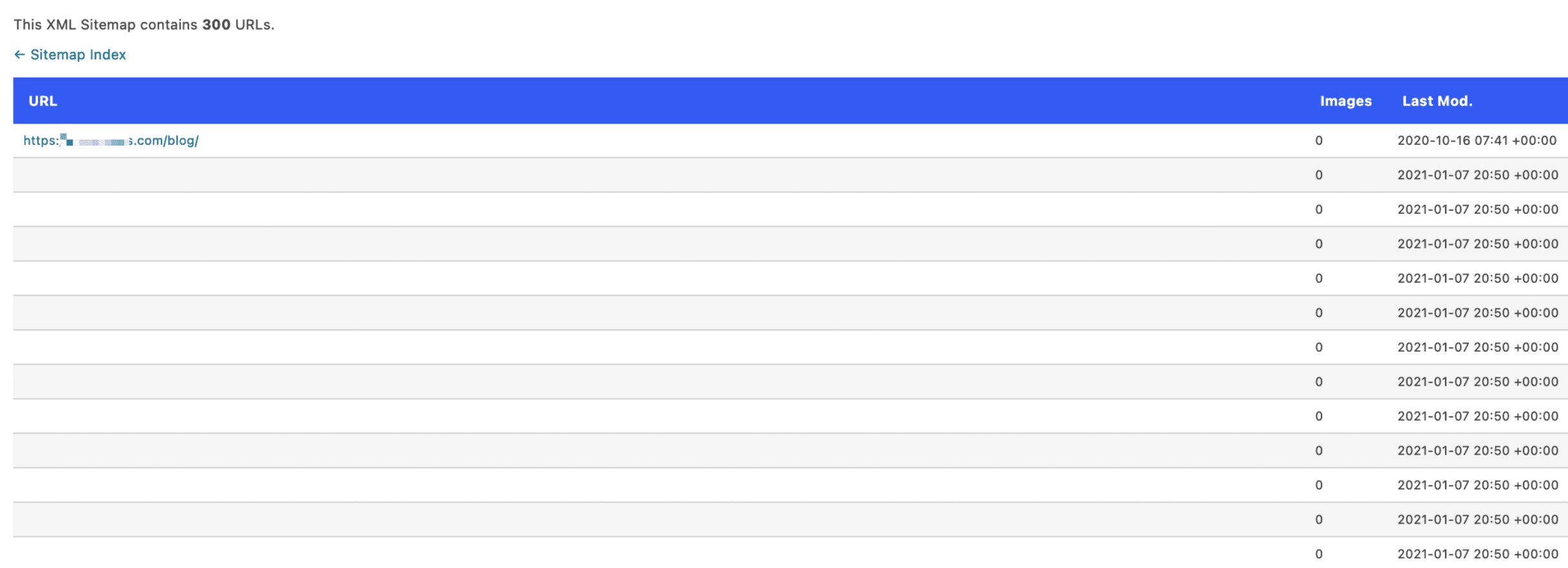1568x568 pixels.
Task: Select the second table row
Action: (772, 175)
